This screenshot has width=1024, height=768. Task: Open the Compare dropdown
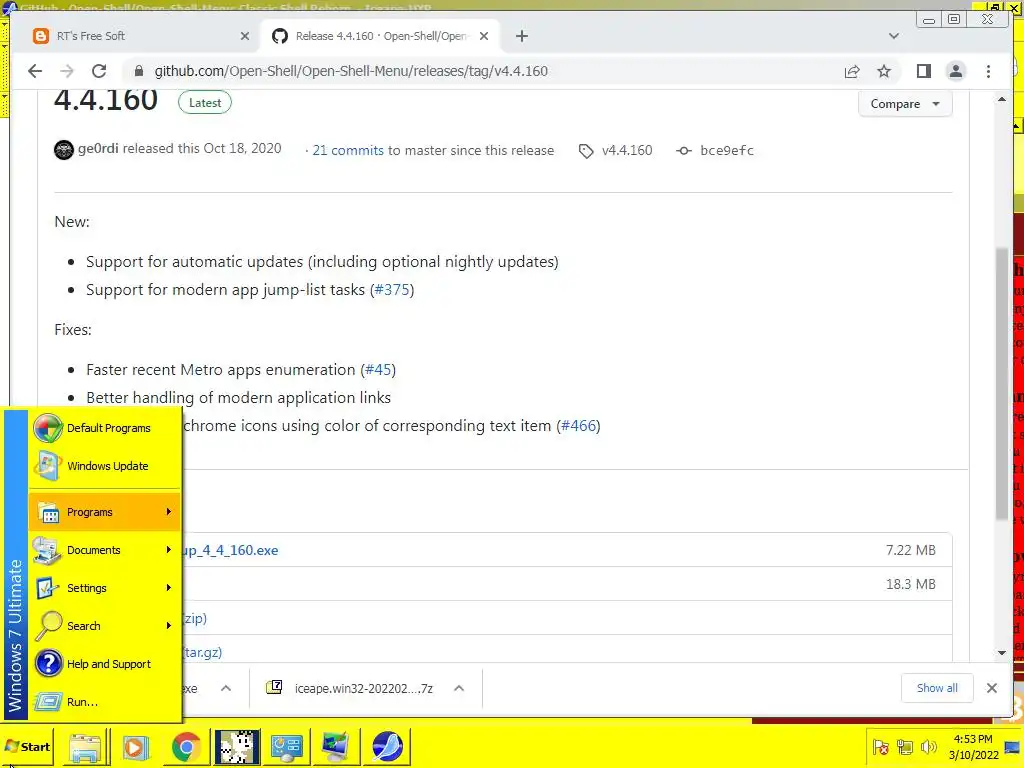point(904,104)
